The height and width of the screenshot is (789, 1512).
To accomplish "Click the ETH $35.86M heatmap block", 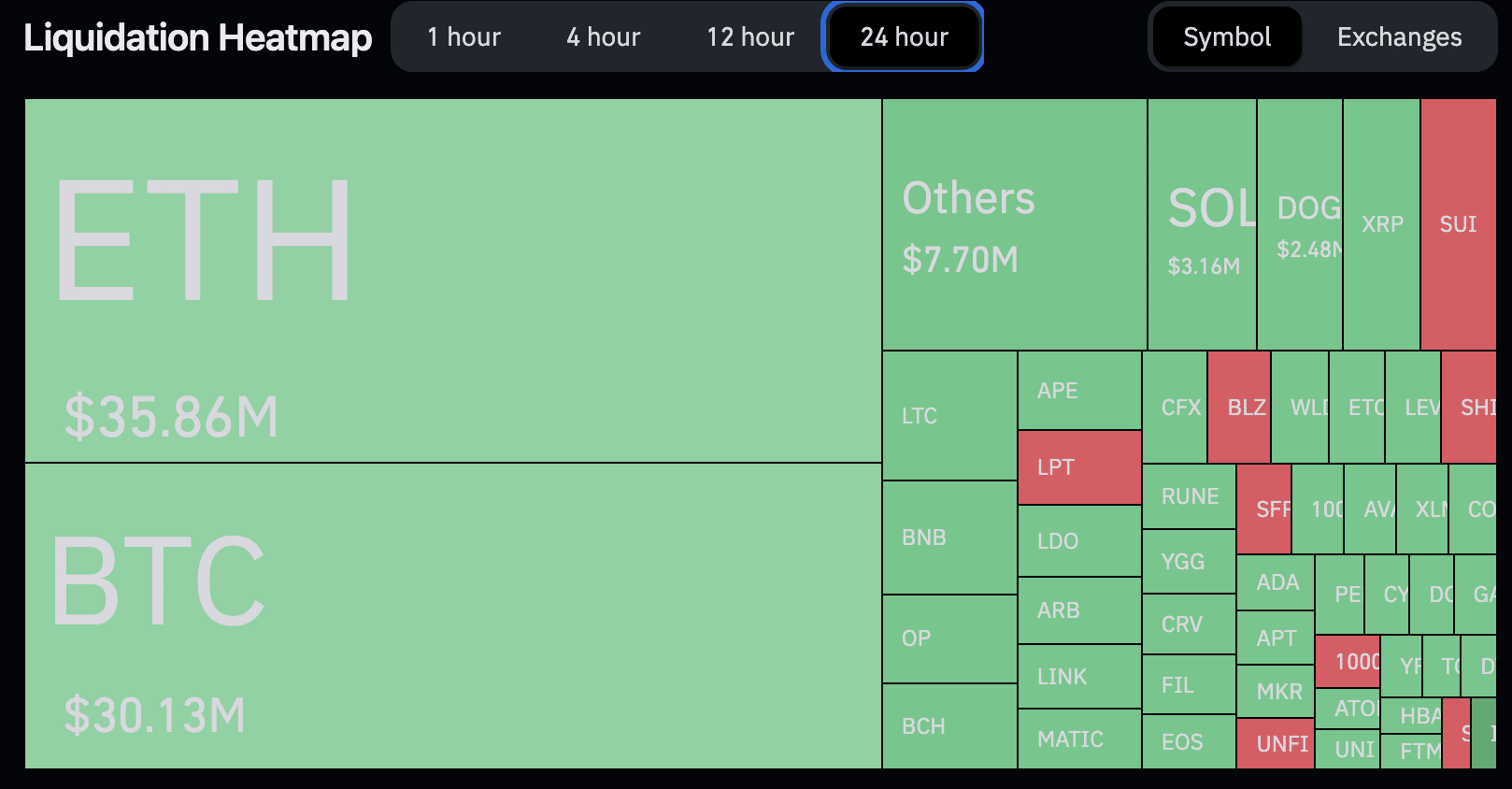I will [452, 280].
